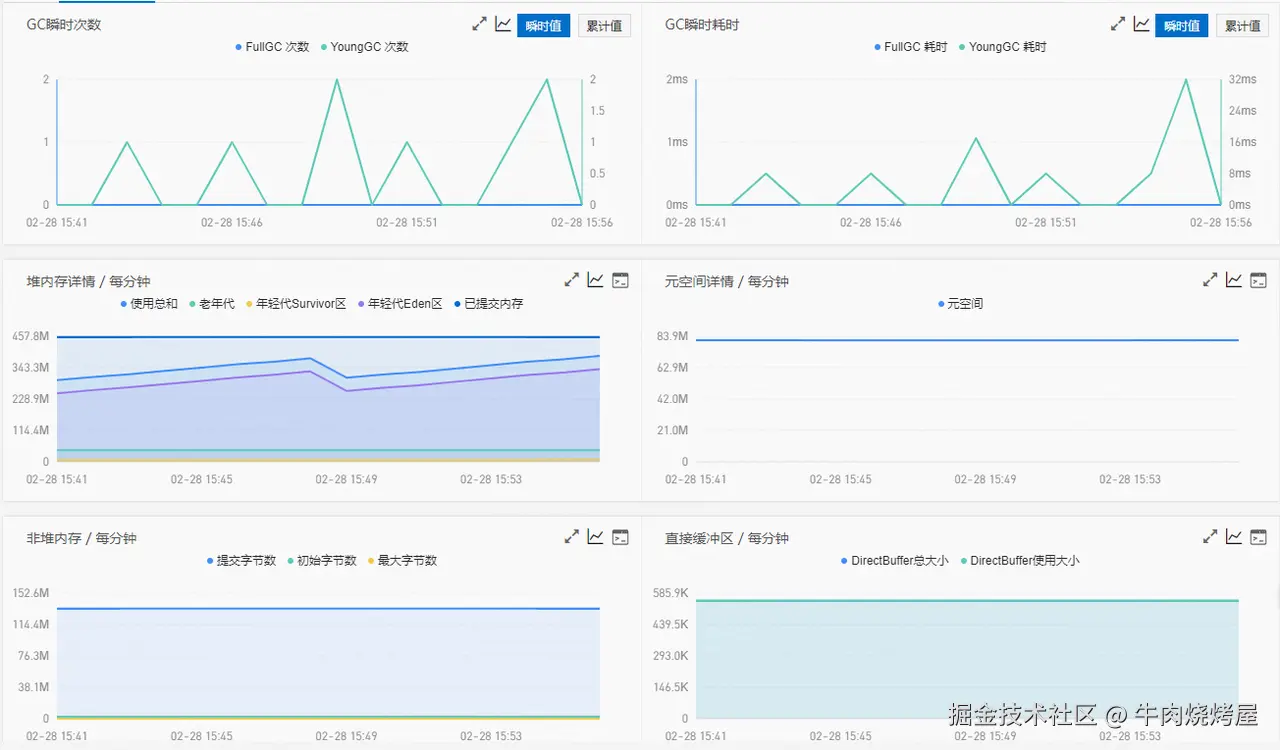Toggle YoungGC 耗时 legend series
This screenshot has height=750, width=1280.
[1002, 47]
